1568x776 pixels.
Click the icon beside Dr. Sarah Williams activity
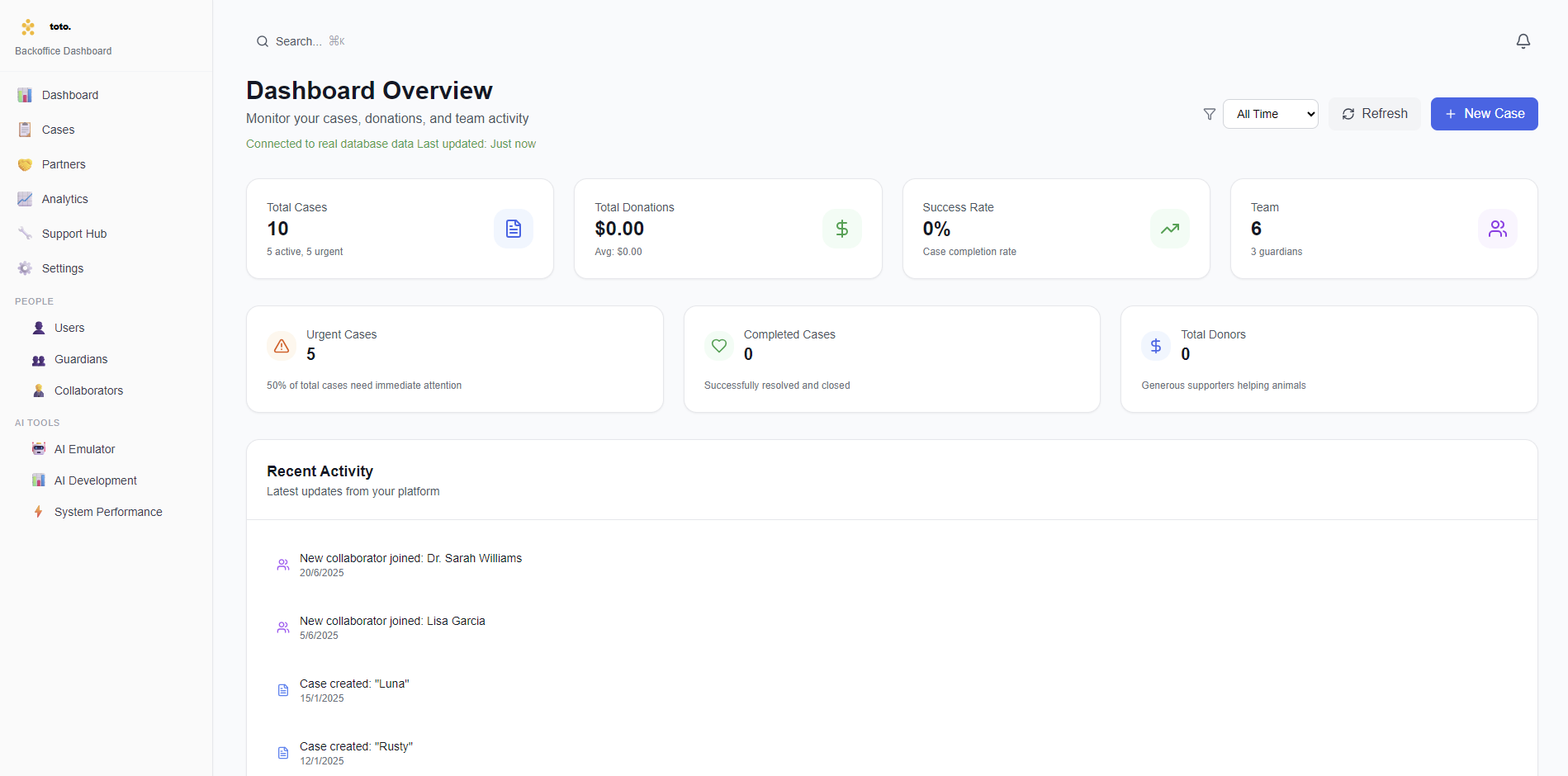point(283,565)
